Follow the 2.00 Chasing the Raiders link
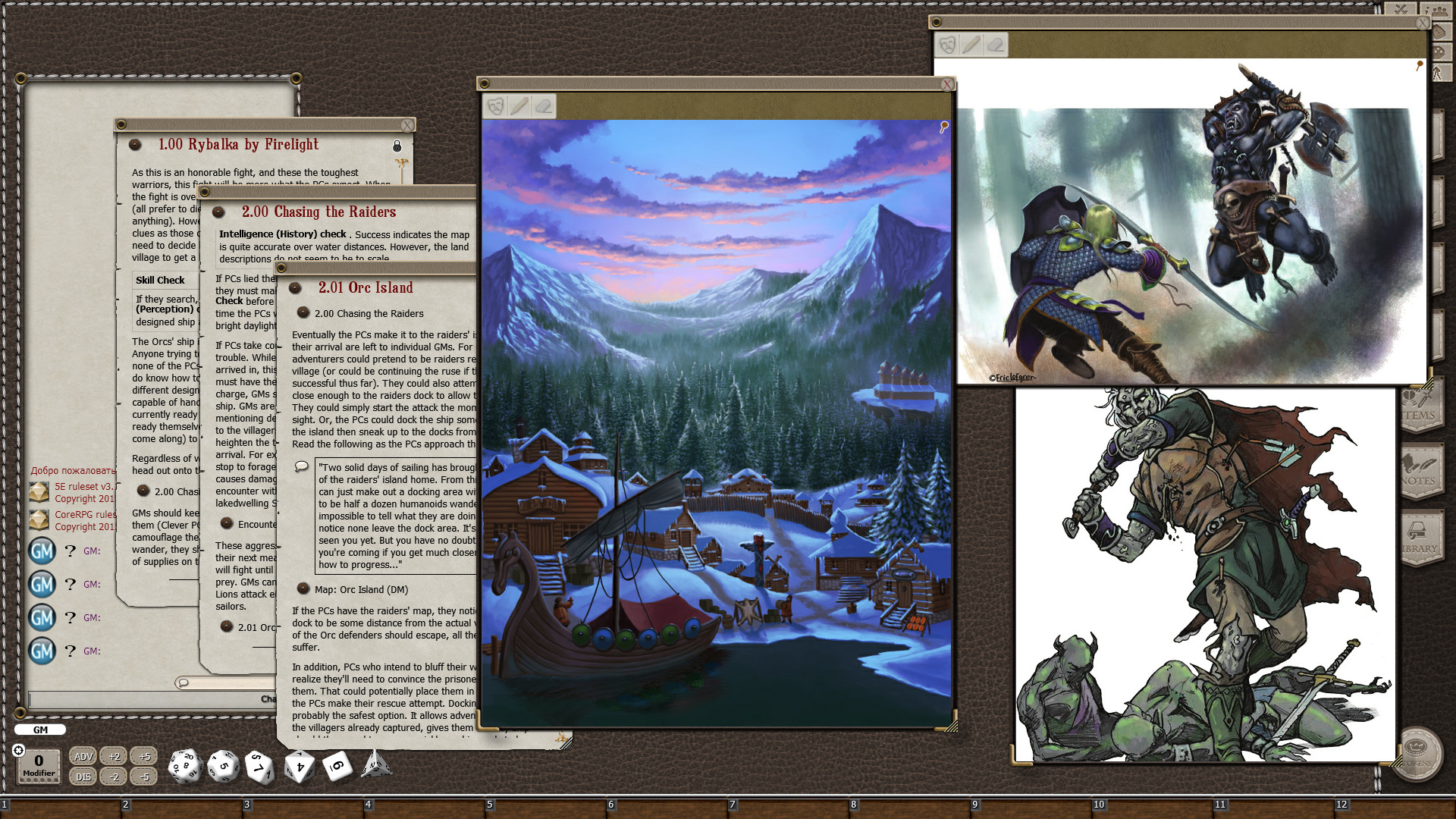Image resolution: width=1456 pixels, height=819 pixels. (368, 313)
